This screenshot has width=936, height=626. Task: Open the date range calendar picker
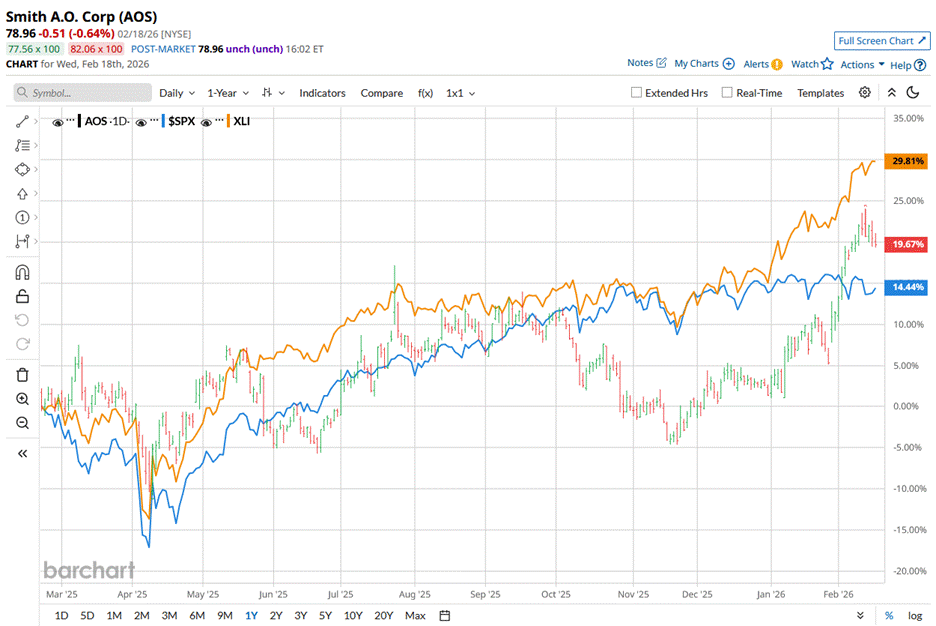pos(445,615)
